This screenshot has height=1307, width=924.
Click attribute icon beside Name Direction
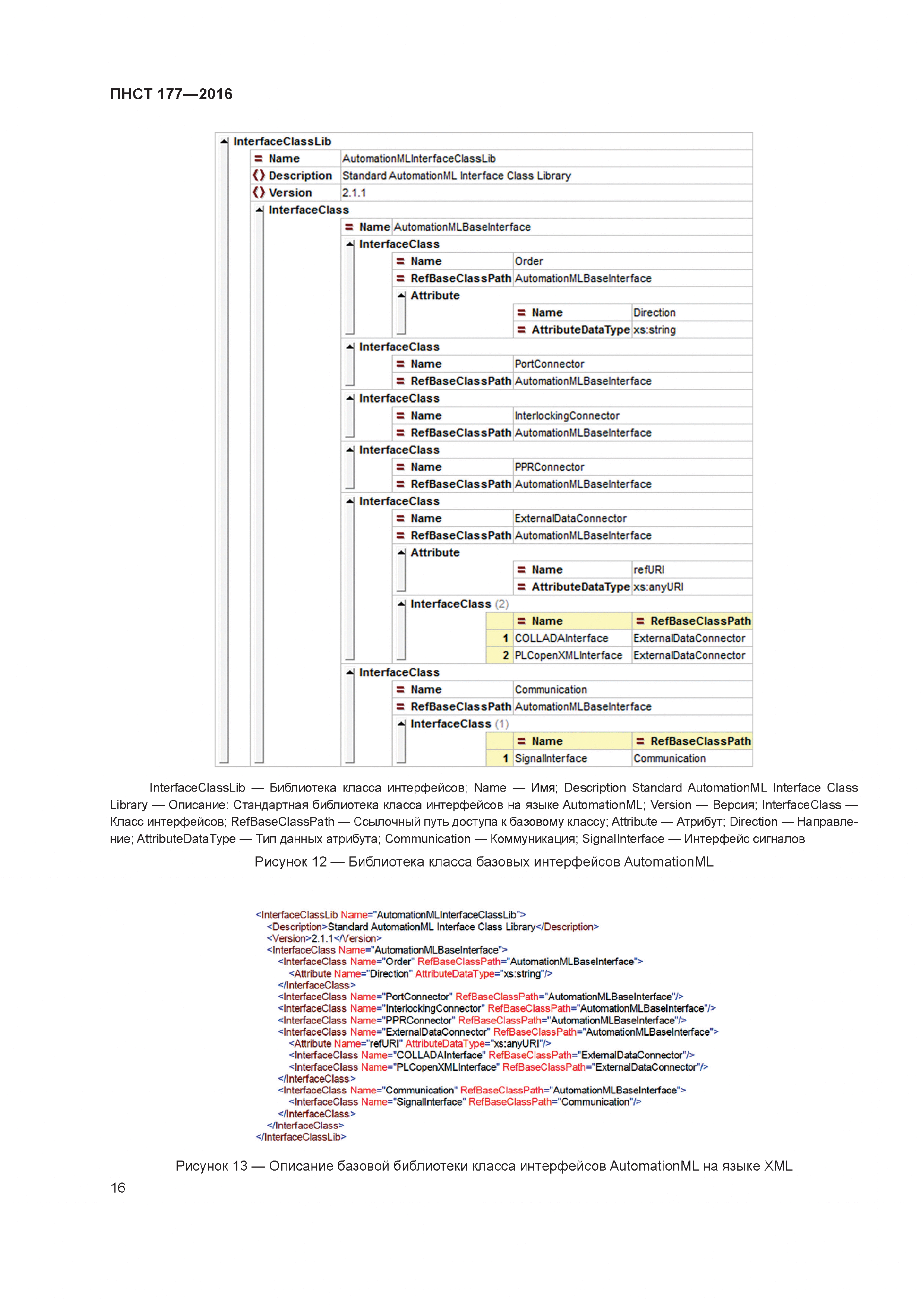click(x=521, y=313)
